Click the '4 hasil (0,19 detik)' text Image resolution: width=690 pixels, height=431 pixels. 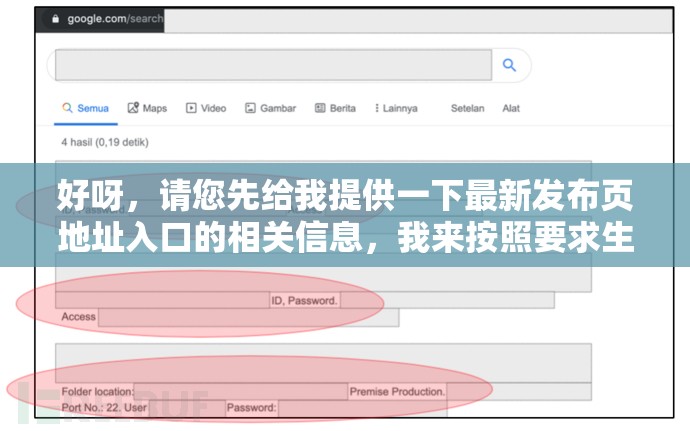click(x=105, y=142)
